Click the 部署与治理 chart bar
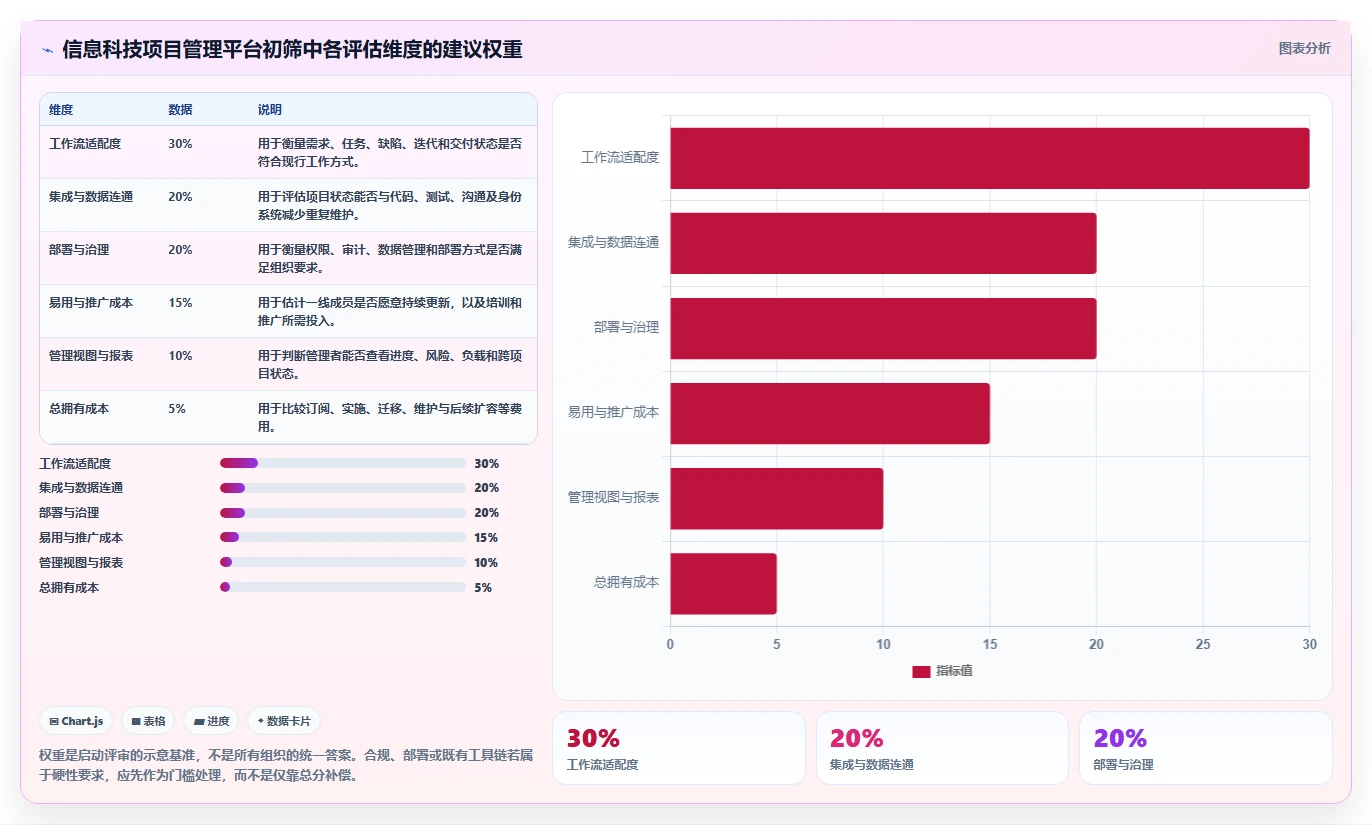Viewport: 1372px width, 825px height. pyautogui.click(x=883, y=328)
